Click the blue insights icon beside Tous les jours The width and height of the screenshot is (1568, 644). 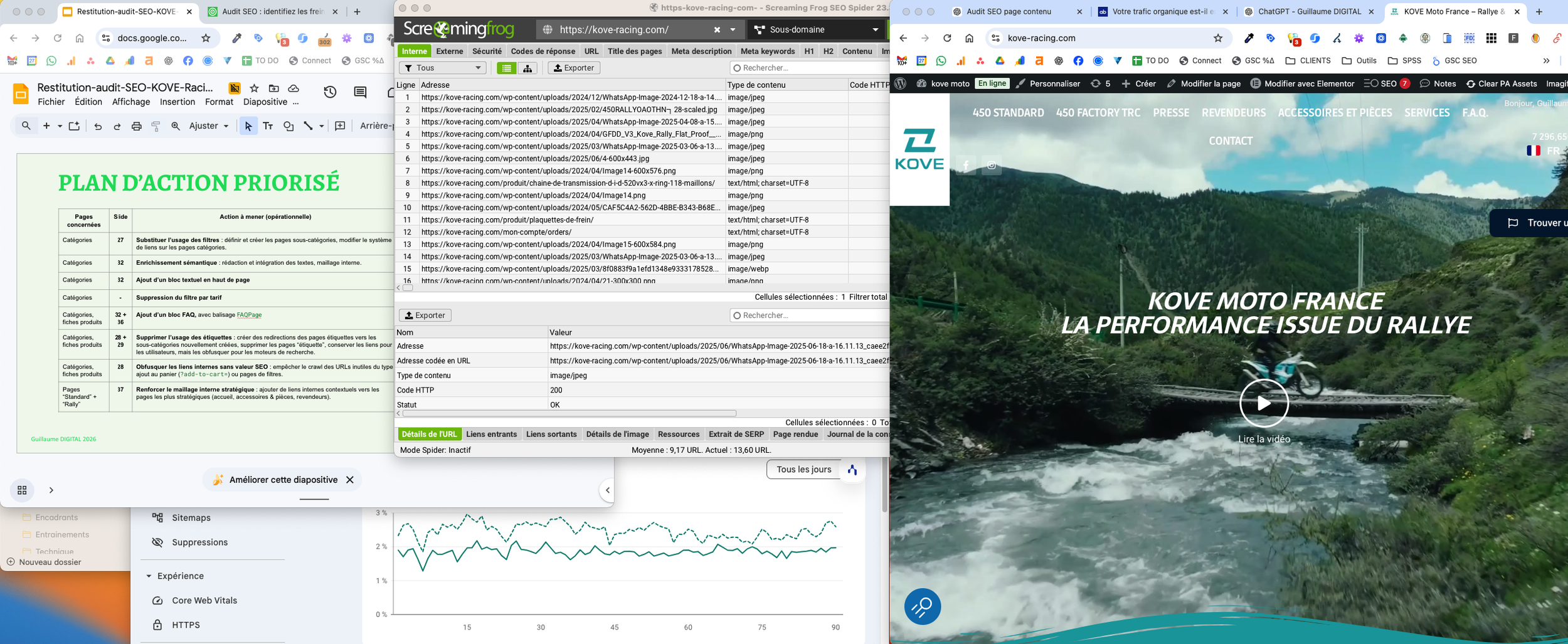(x=852, y=470)
